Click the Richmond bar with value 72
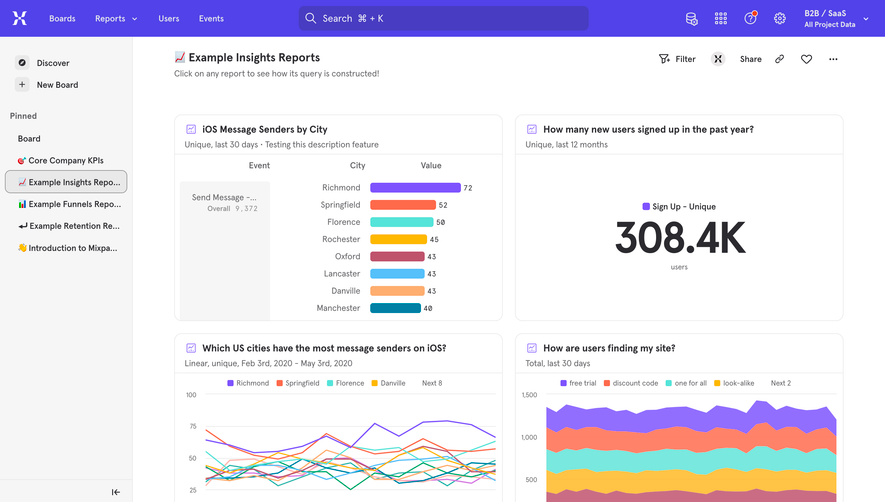Viewport: 885px width, 502px height. coord(415,187)
